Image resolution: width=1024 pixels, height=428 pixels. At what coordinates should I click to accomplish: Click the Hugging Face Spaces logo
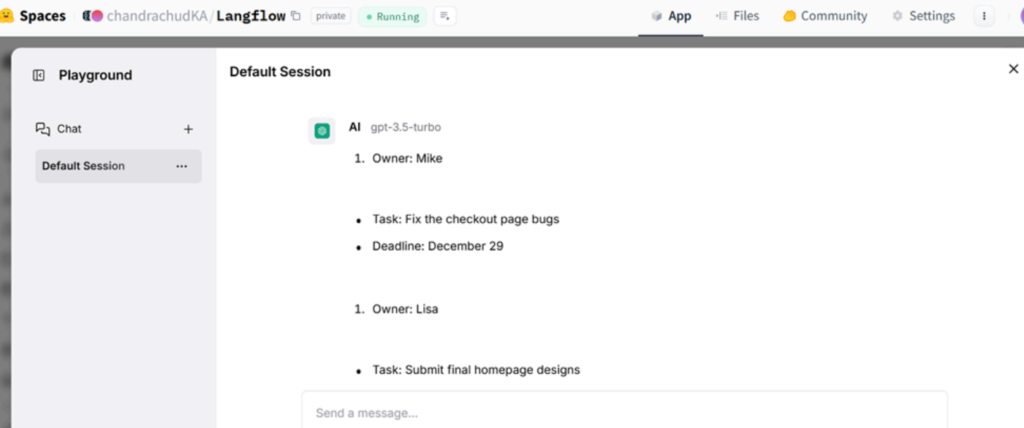click(8, 16)
